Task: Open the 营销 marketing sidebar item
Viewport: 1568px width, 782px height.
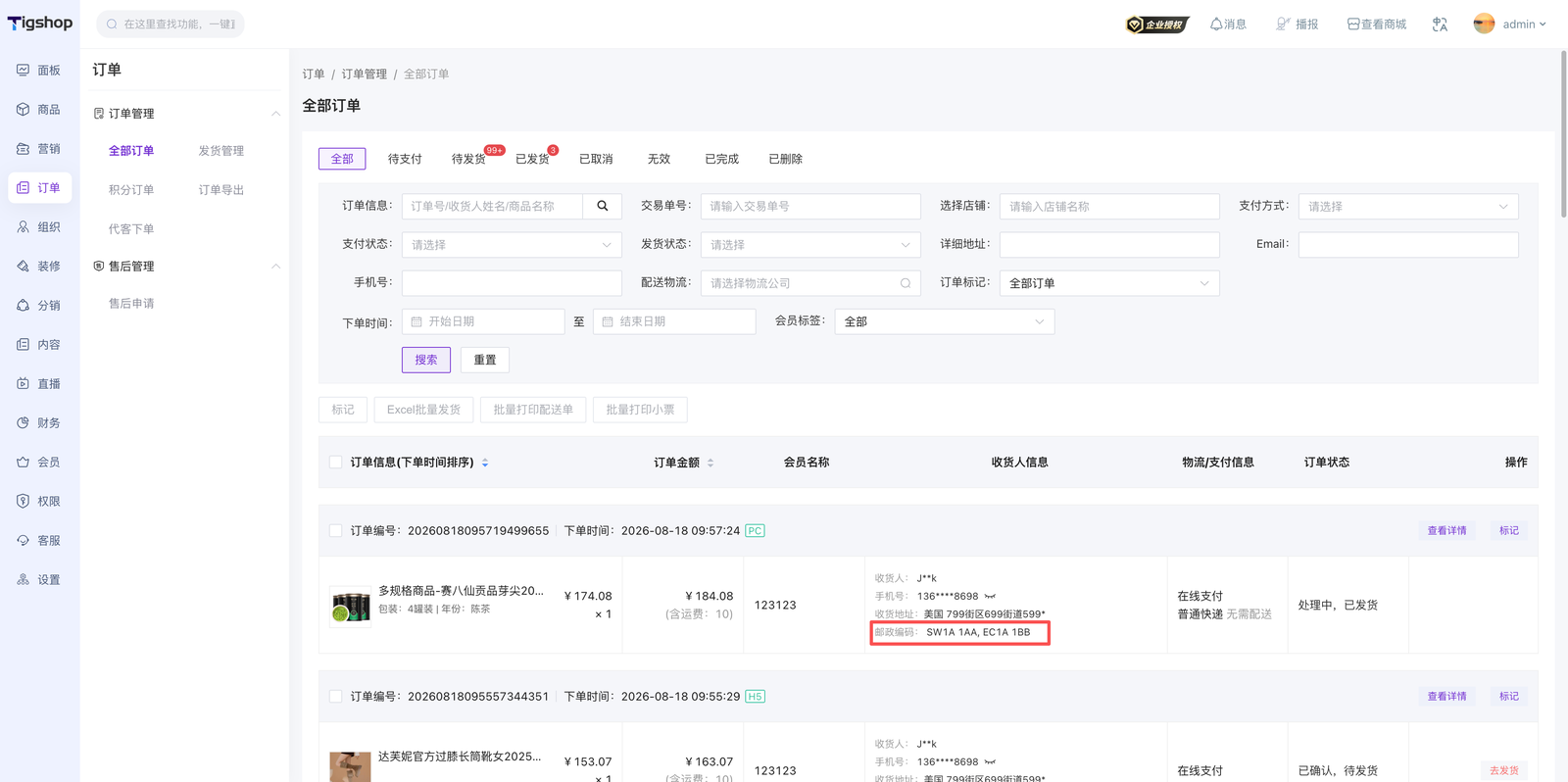Action: [x=39, y=149]
